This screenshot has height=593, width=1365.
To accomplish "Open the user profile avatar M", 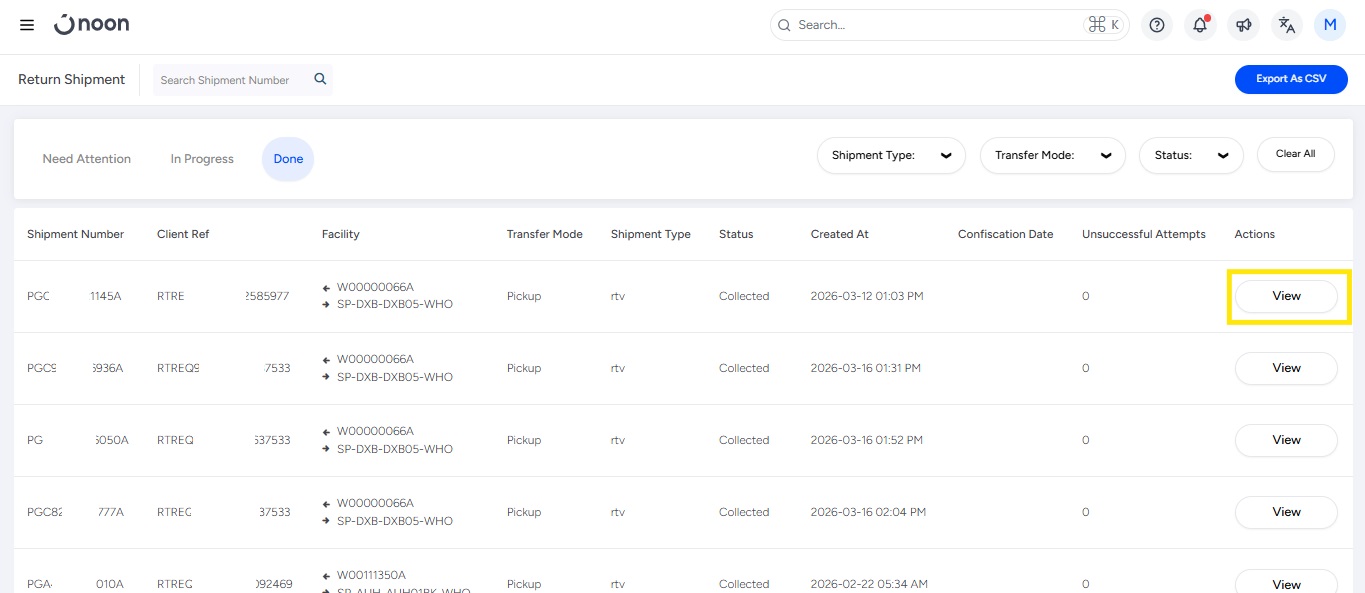I will 1330,25.
